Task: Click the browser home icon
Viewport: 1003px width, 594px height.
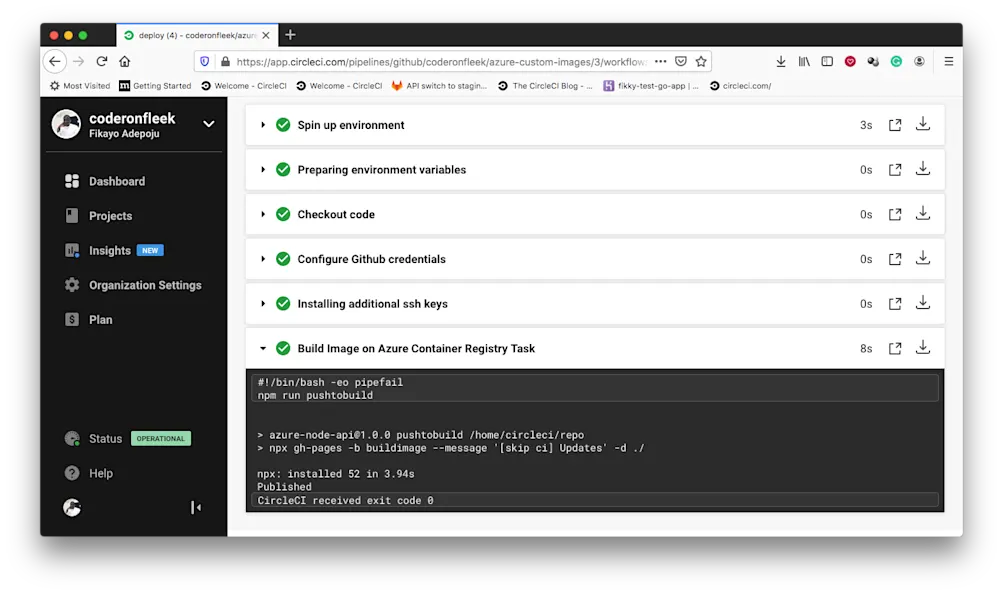Action: pos(125,61)
